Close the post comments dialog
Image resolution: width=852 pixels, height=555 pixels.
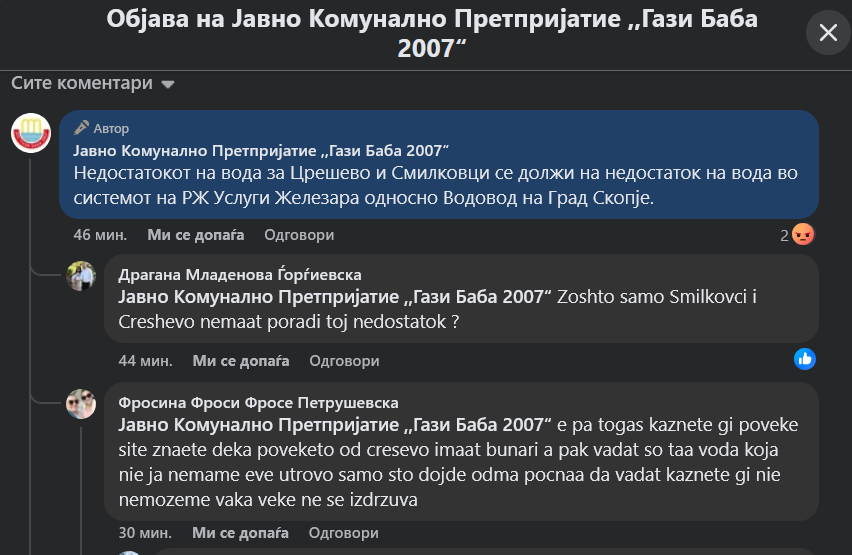pos(828,33)
